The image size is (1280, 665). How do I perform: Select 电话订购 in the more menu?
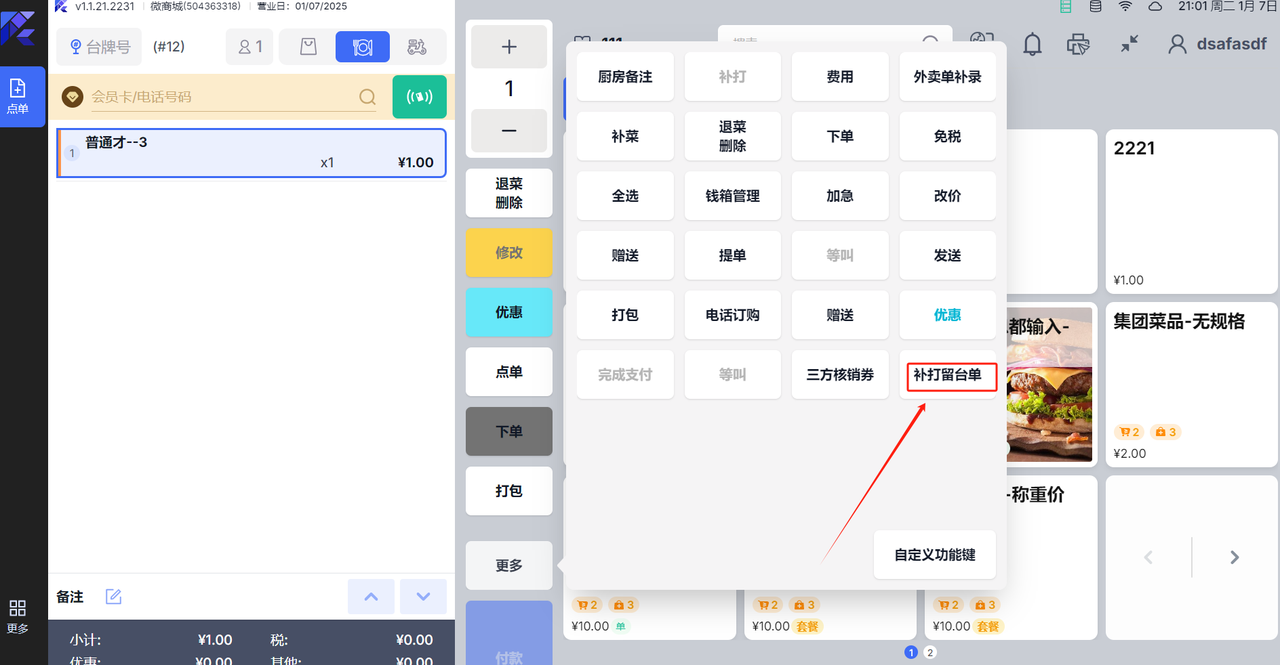[x=733, y=315]
